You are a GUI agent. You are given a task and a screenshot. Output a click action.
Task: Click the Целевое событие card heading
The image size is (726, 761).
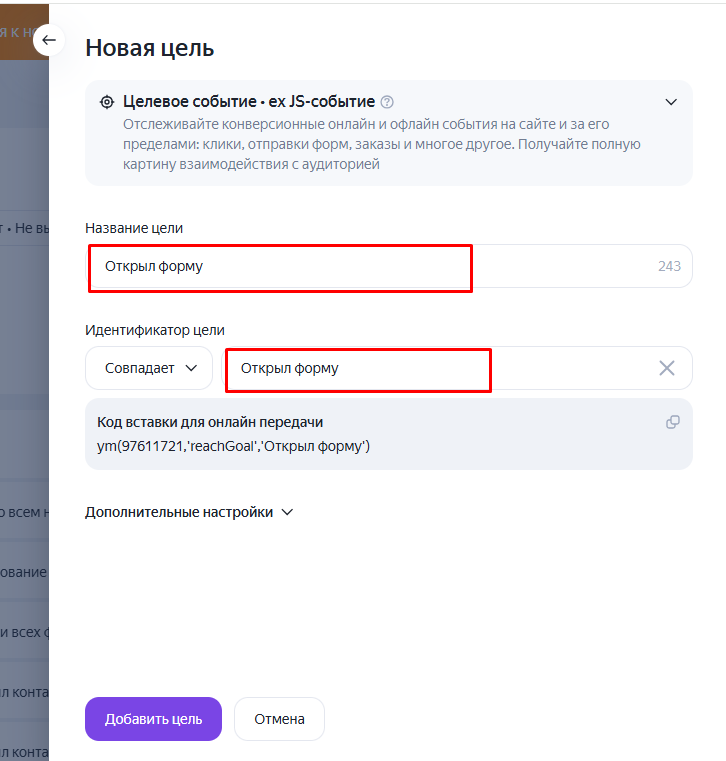pos(249,101)
